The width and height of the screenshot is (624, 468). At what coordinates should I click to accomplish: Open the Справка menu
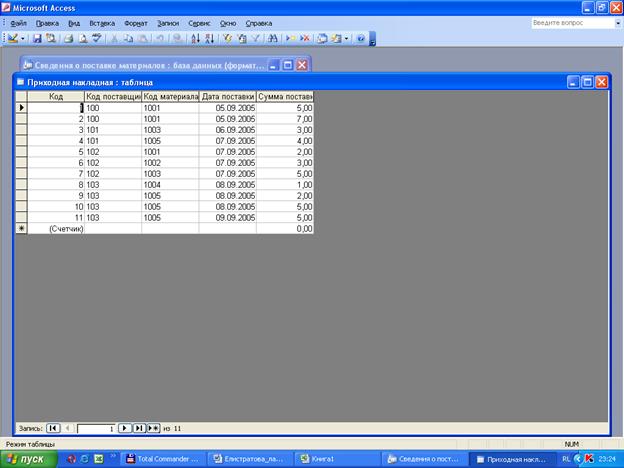(x=259, y=23)
